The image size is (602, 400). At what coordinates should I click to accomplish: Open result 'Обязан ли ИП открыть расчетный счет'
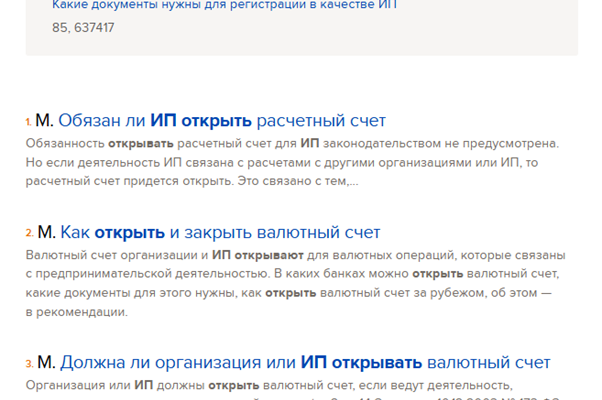222,121
